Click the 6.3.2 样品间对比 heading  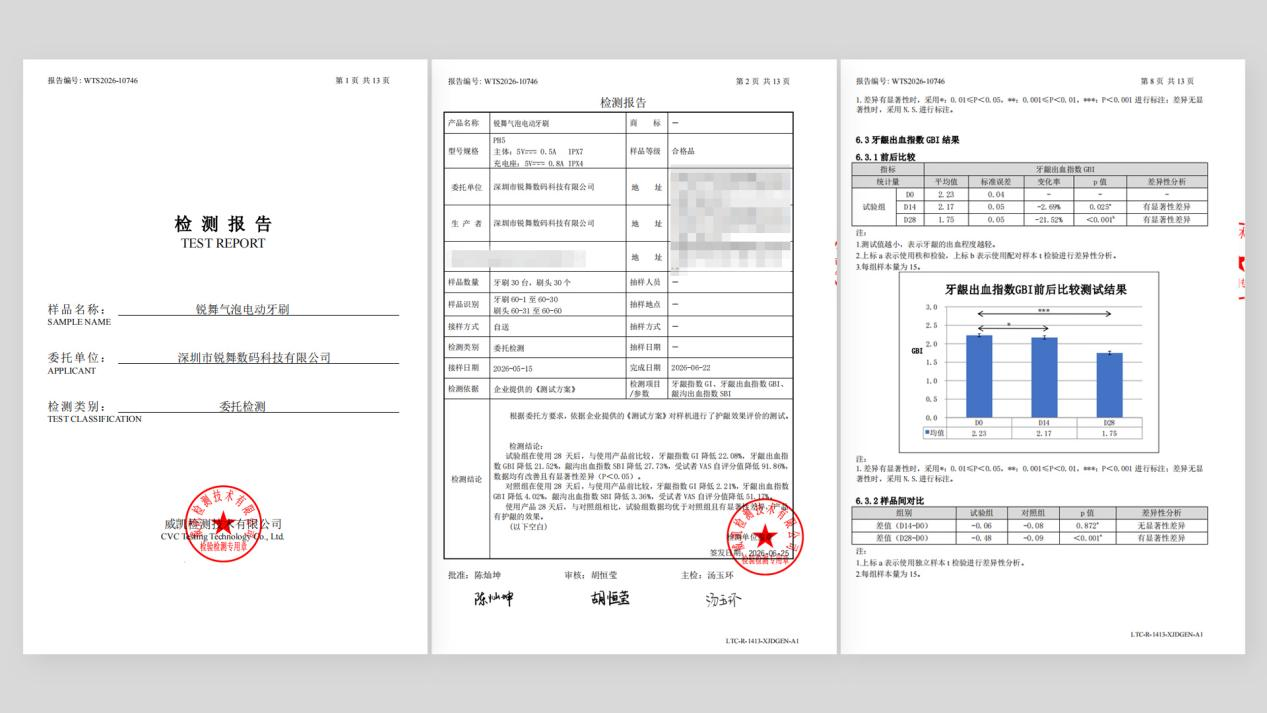pos(890,499)
